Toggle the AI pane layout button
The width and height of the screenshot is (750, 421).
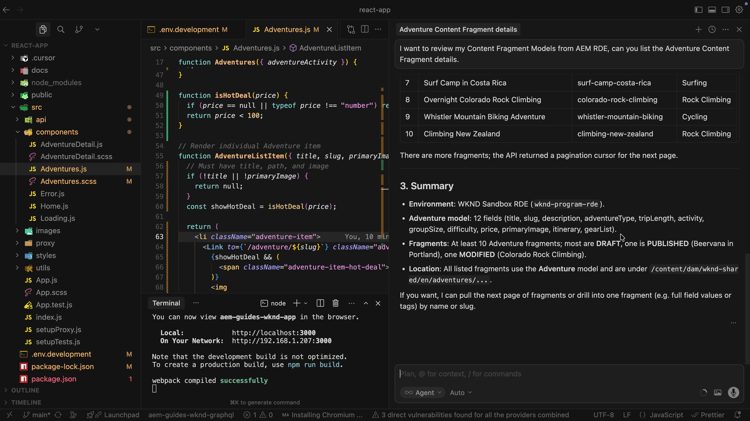[725, 10]
